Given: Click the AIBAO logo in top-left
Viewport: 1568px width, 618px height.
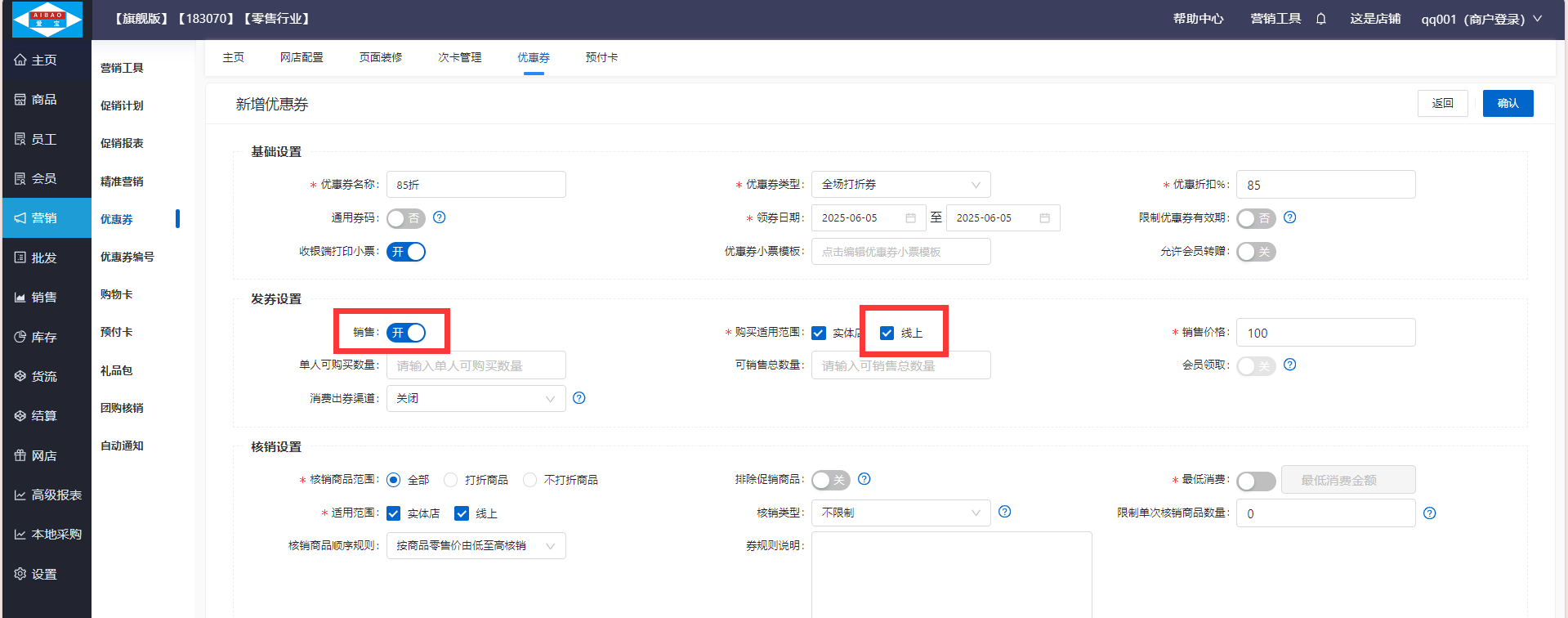Looking at the screenshot, I should click(47, 19).
